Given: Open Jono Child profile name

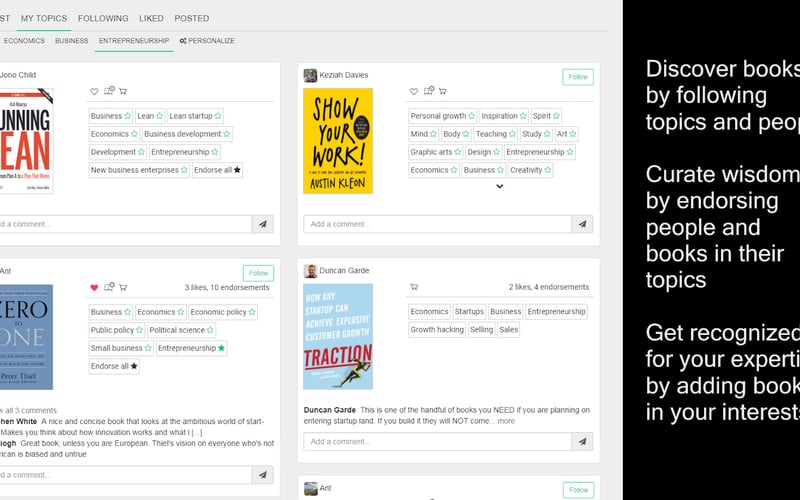Looking at the screenshot, I should tap(18, 75).
